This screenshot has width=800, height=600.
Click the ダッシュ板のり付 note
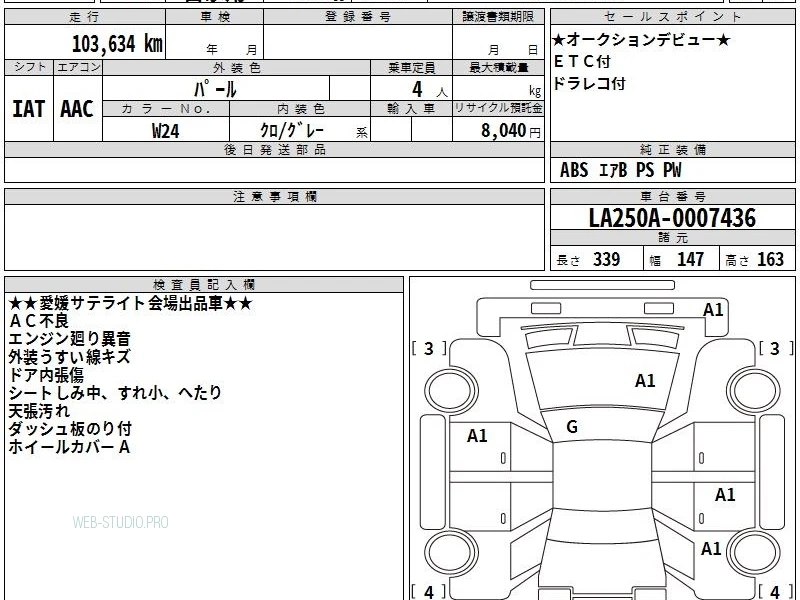[70, 429]
